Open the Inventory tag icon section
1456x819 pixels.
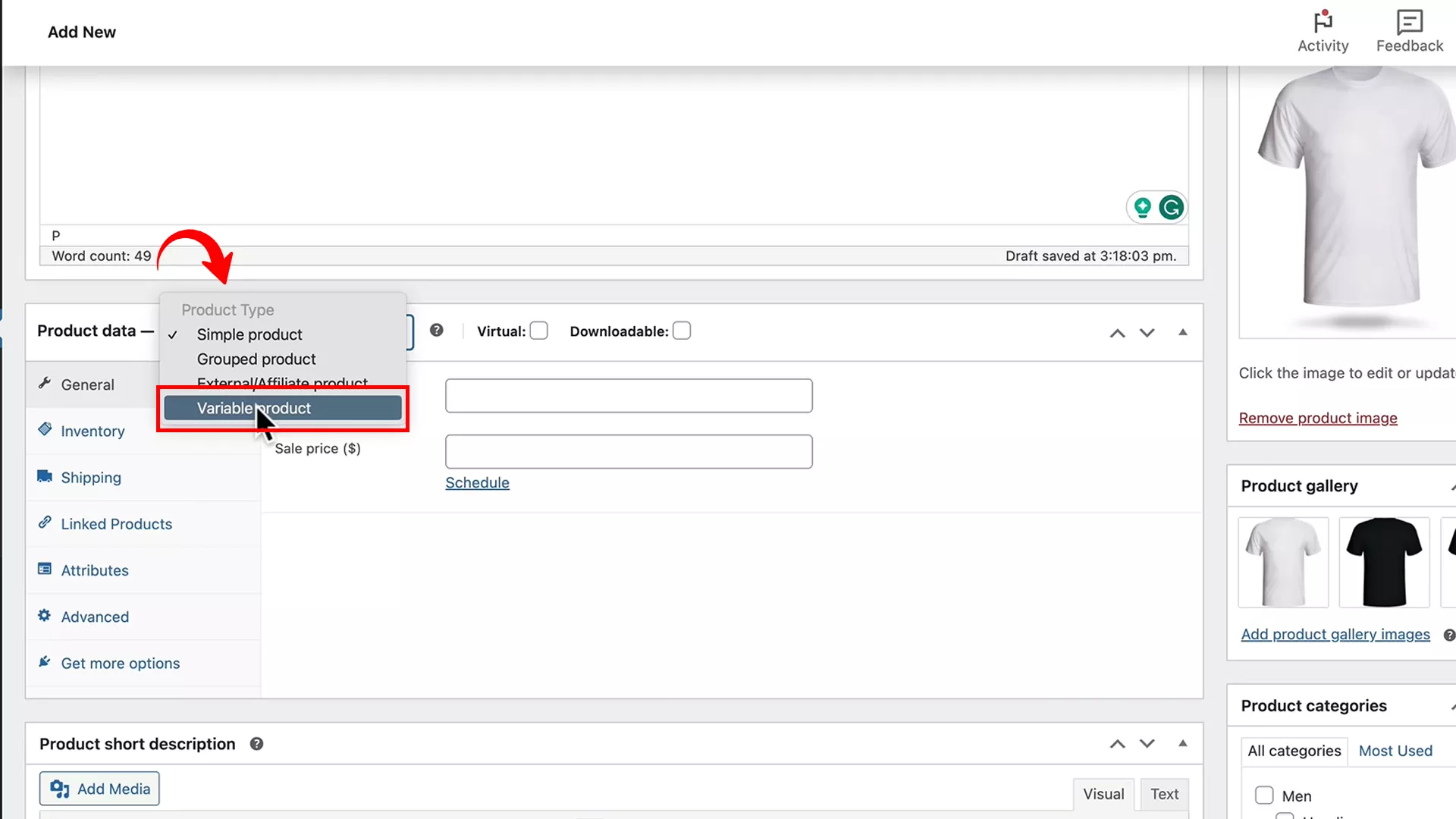click(x=45, y=430)
